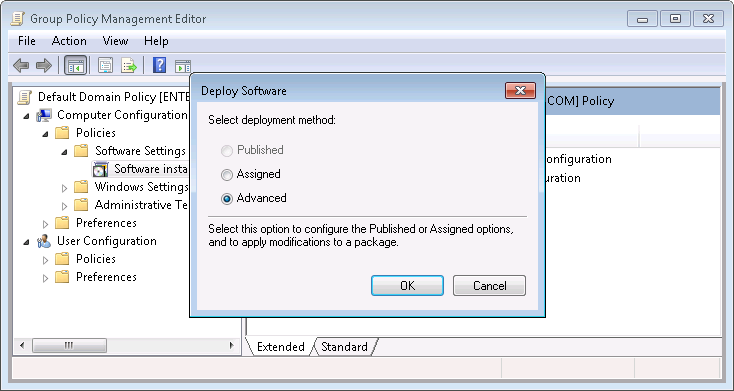Click Cancel in Deploy Software dialog
Screen dimensions: 734x391
[x=489, y=286]
